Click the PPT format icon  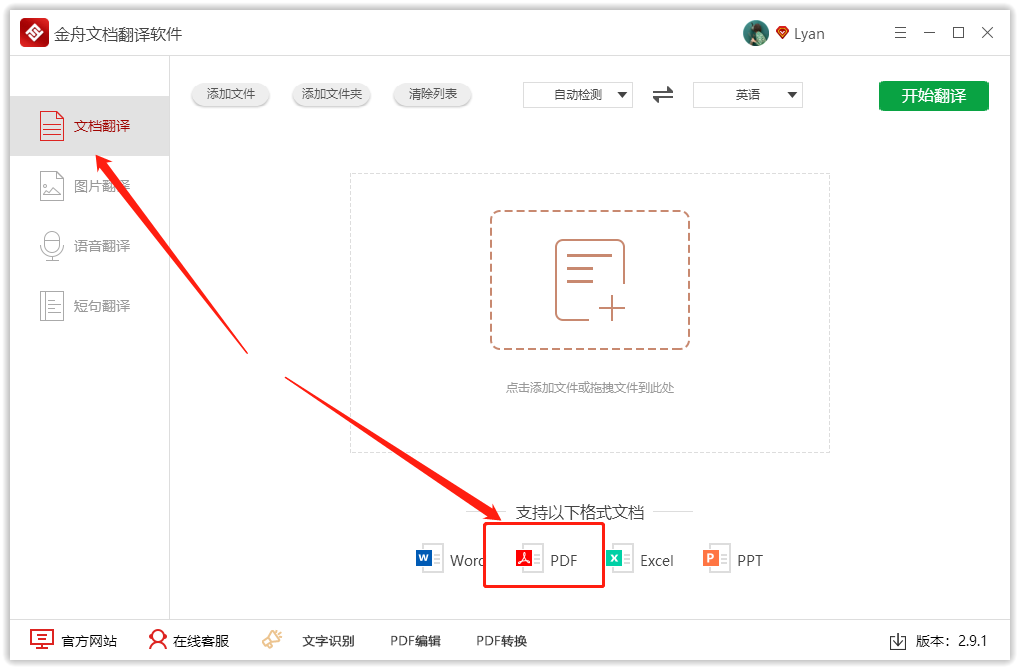click(717, 558)
